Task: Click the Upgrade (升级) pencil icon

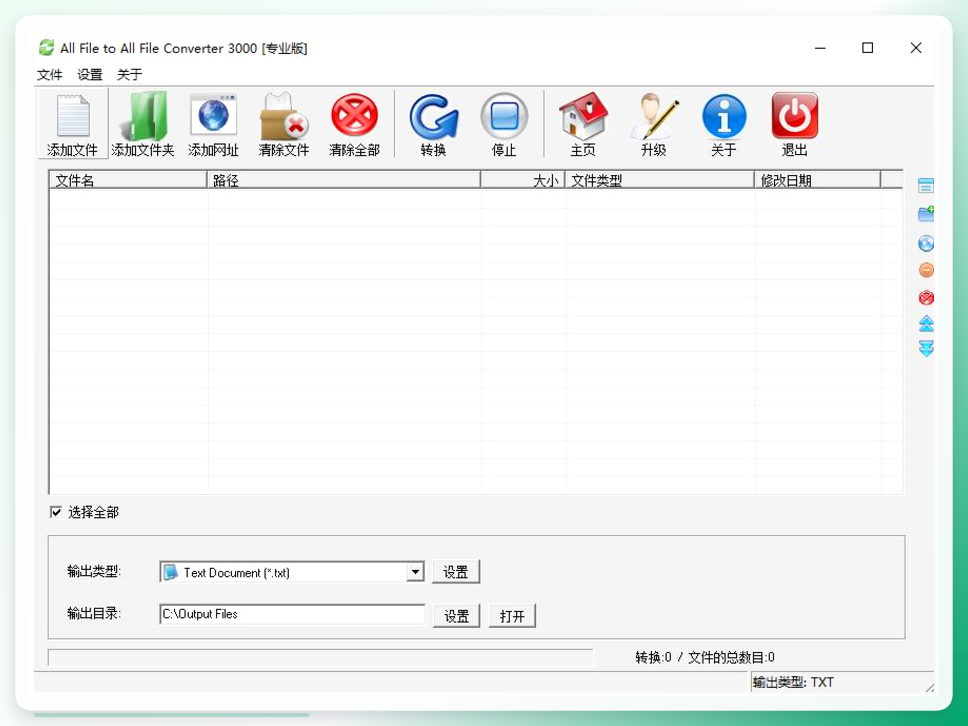Action: tap(654, 116)
